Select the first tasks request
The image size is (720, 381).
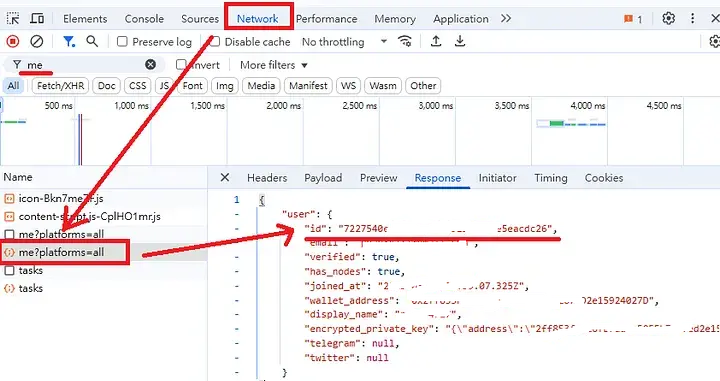coord(104,270)
